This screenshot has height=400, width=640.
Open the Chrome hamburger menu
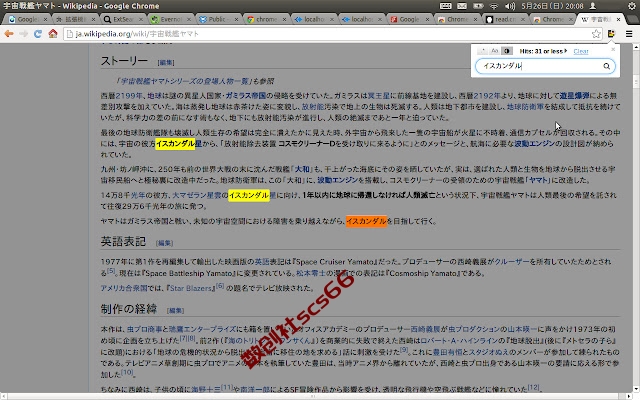(629, 34)
